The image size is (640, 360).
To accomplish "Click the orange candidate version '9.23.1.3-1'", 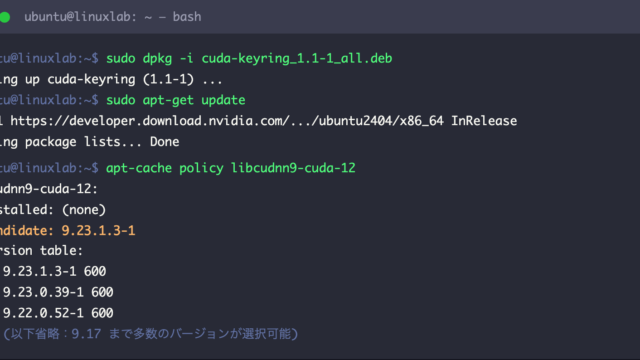I will pos(98,231).
